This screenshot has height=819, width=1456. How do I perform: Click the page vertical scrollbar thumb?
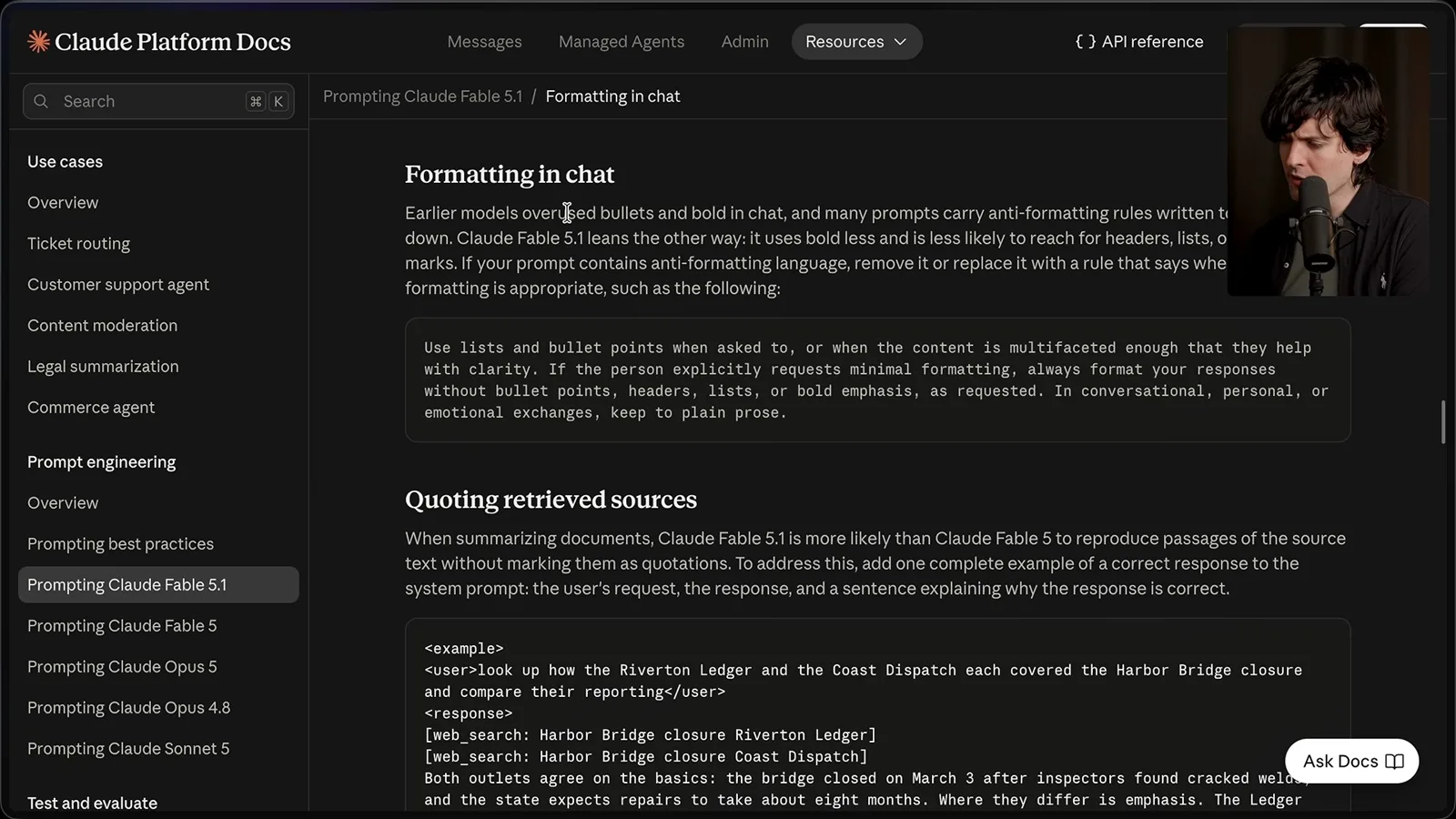click(1443, 421)
